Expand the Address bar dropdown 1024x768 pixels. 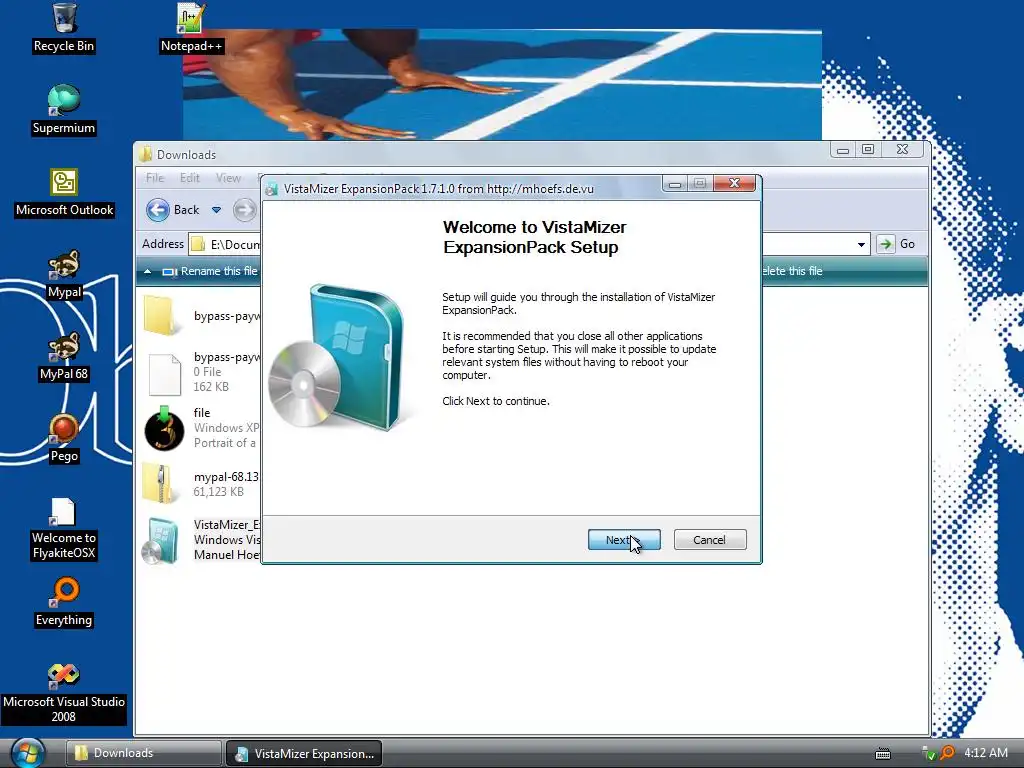(861, 245)
